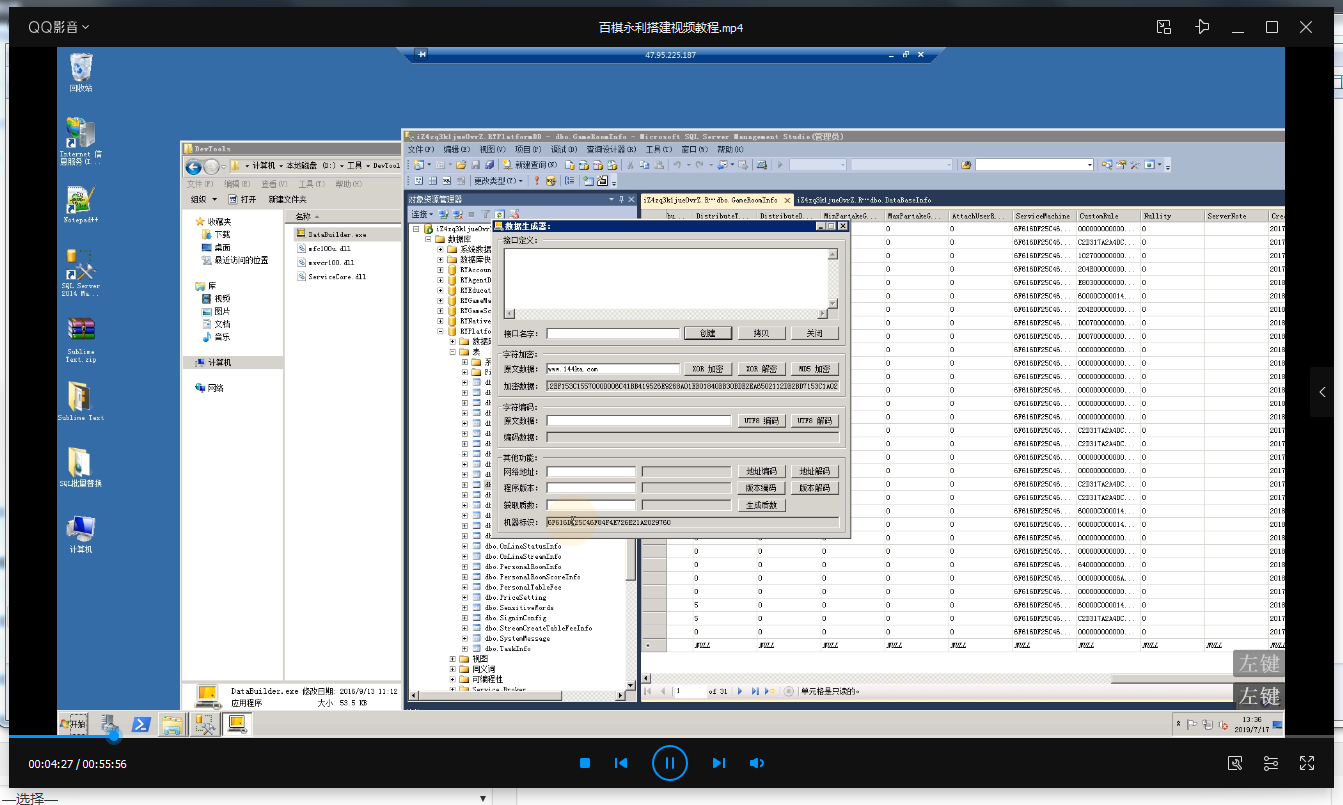
Task: Skip to the next video
Action: [x=718, y=763]
